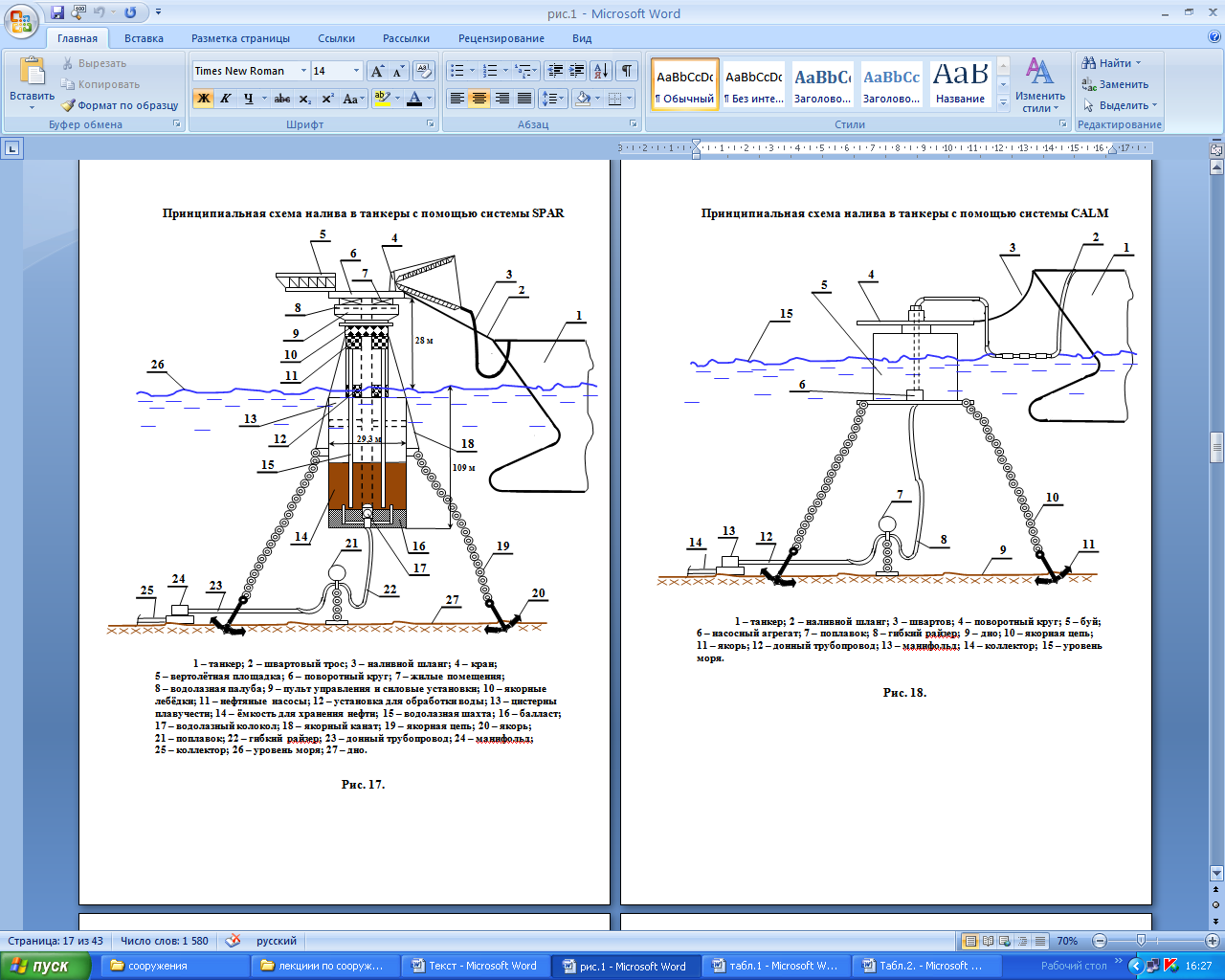Image resolution: width=1225 pixels, height=980 pixels.
Task: Click the Grow Font icon
Action: point(377,72)
